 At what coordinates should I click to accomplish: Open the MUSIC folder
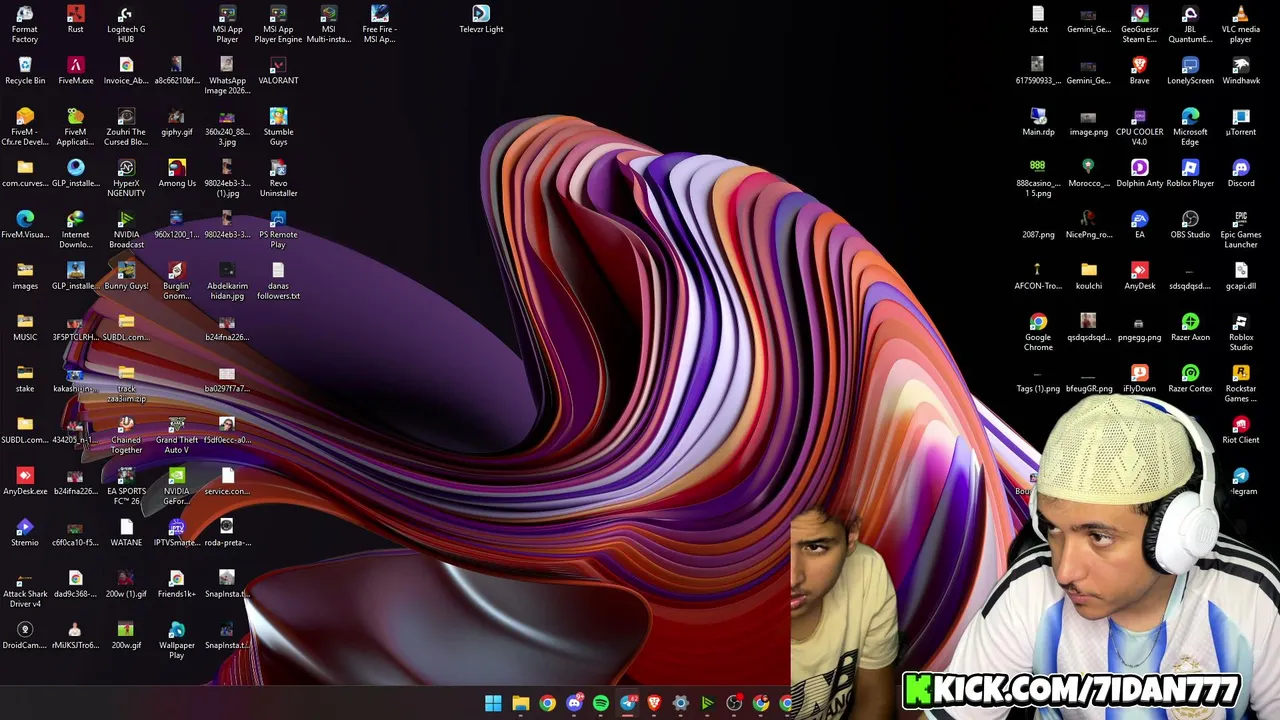point(25,327)
